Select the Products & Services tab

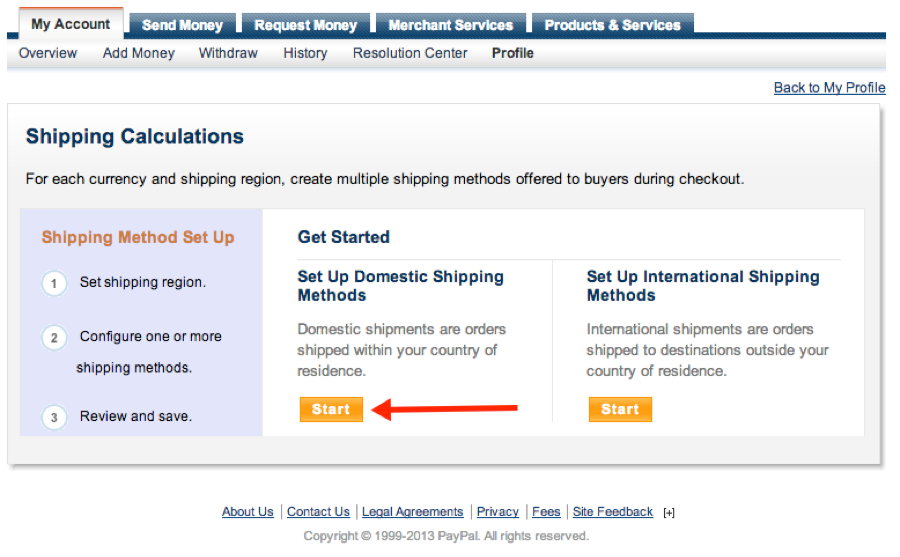coord(612,25)
